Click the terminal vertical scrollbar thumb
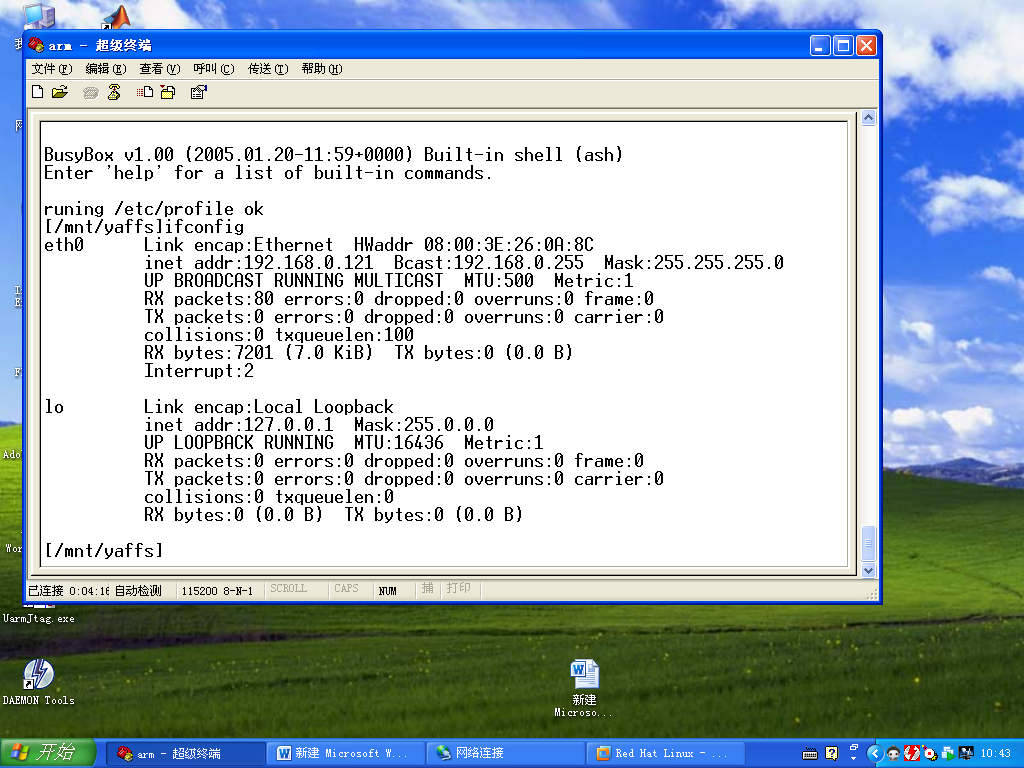Viewport: 1024px width, 768px height. point(869,543)
